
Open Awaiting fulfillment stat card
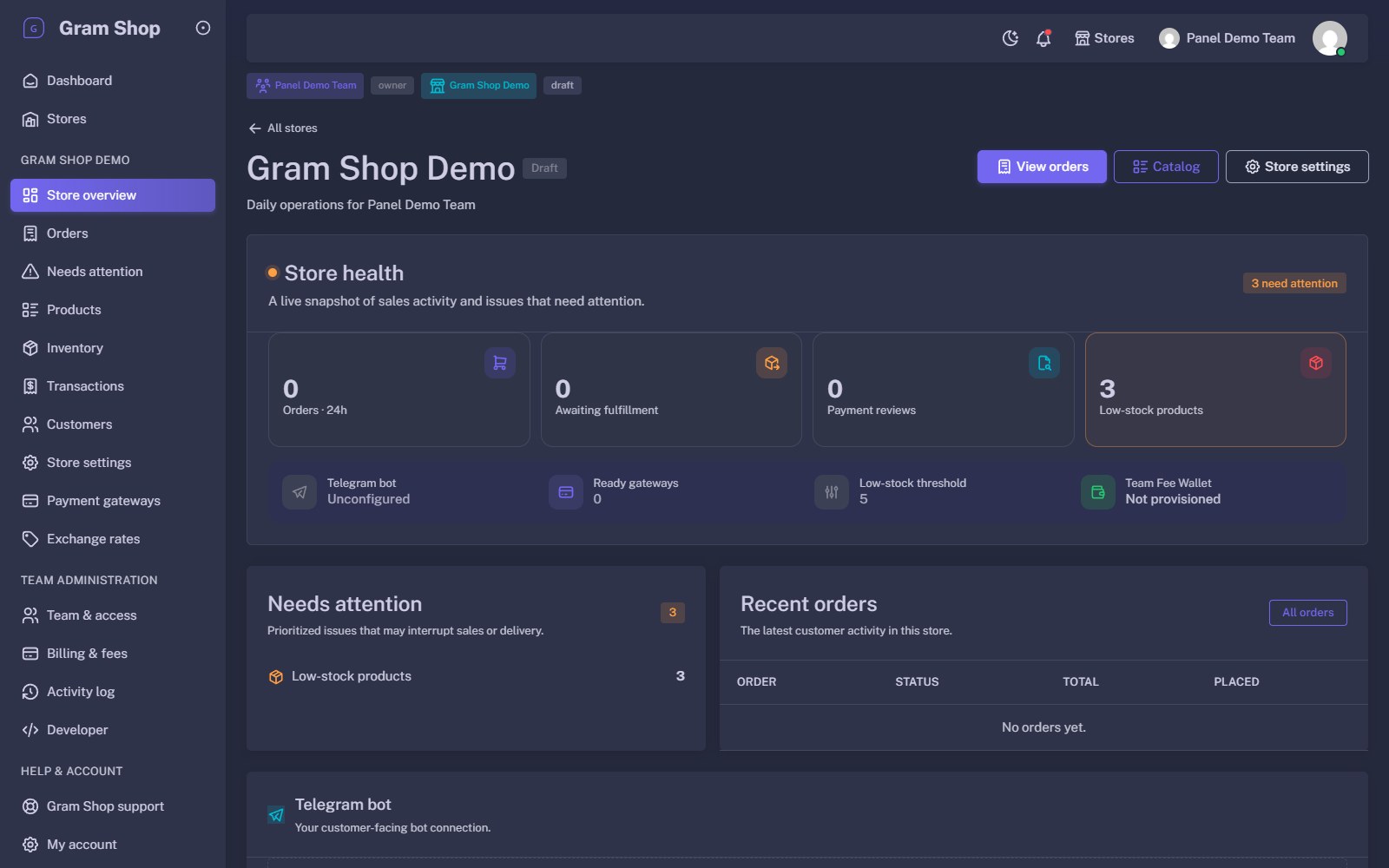pyautogui.click(x=671, y=390)
